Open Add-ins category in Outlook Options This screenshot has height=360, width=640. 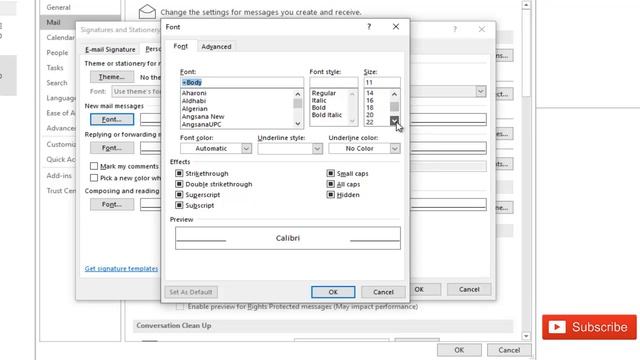pos(59,176)
